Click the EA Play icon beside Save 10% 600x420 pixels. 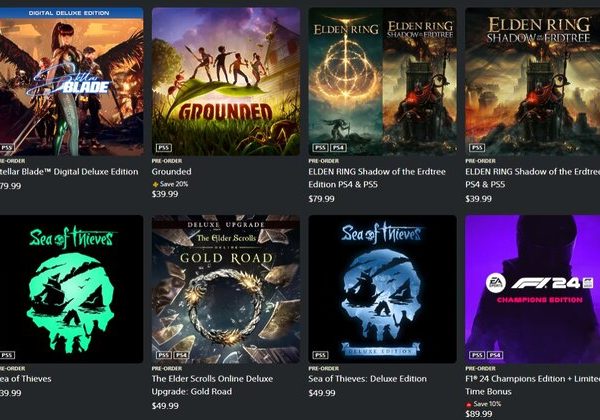[468, 404]
